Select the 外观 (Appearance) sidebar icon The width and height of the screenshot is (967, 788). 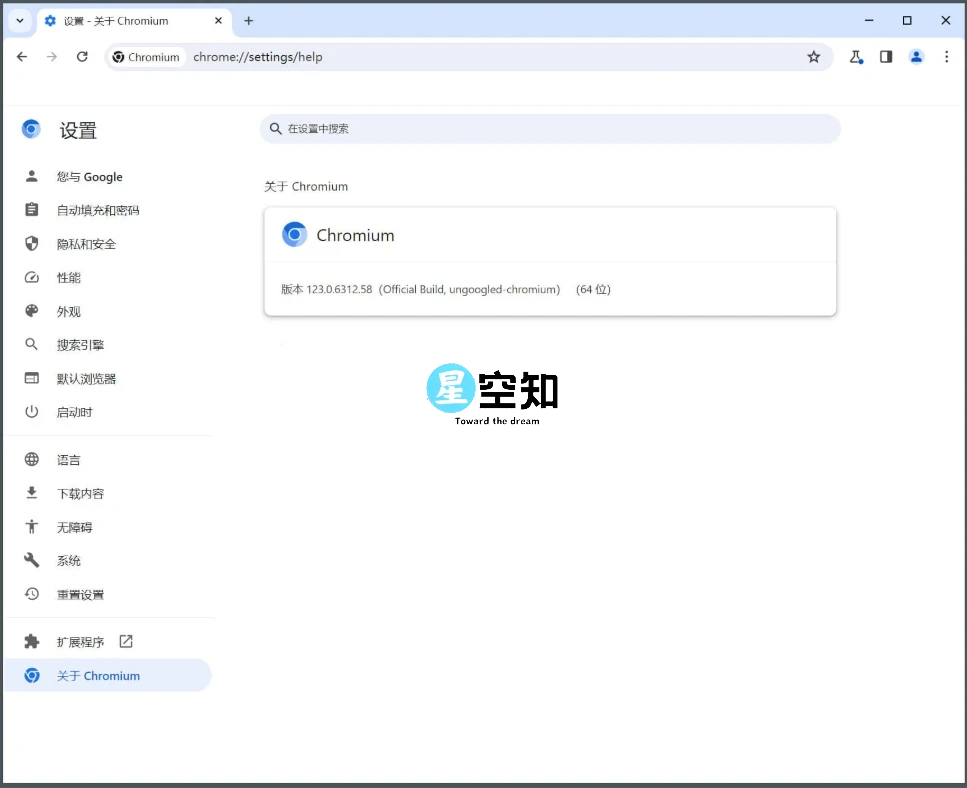pos(31,310)
